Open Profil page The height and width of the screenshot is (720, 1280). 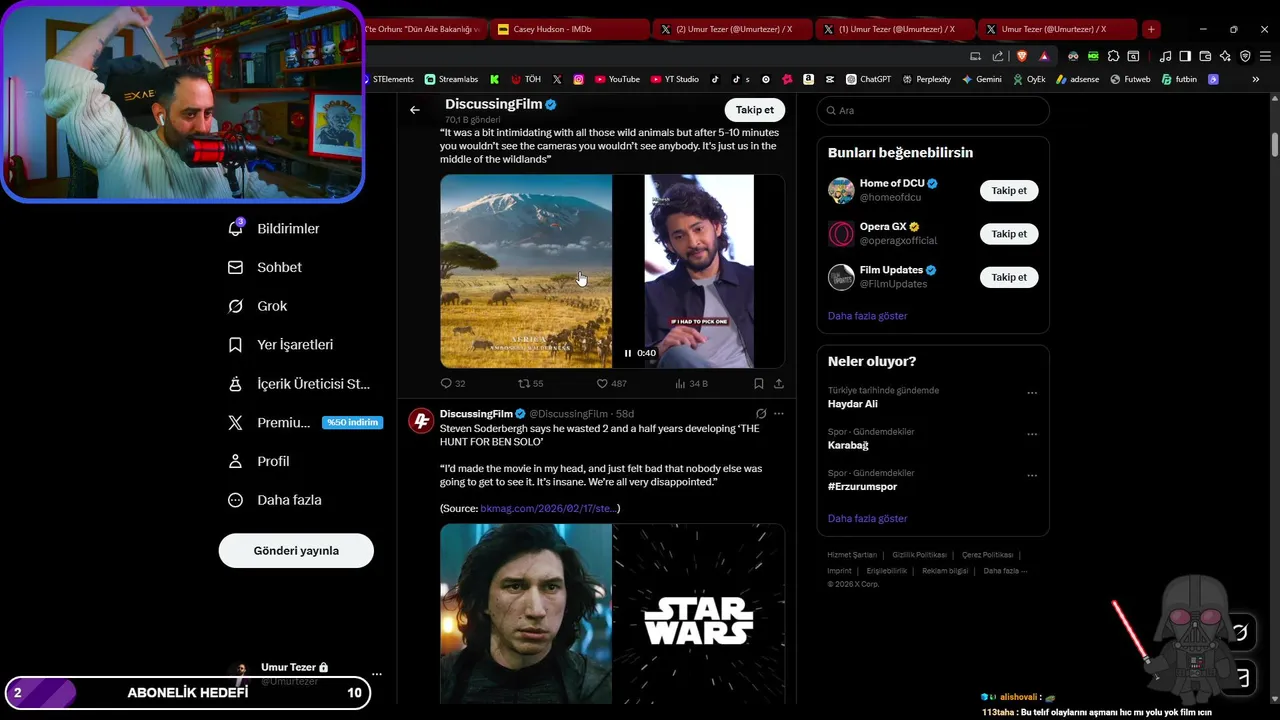(x=259, y=461)
